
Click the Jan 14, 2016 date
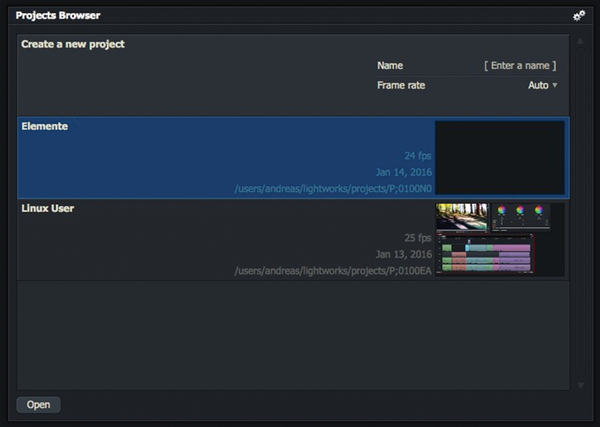[x=404, y=172]
